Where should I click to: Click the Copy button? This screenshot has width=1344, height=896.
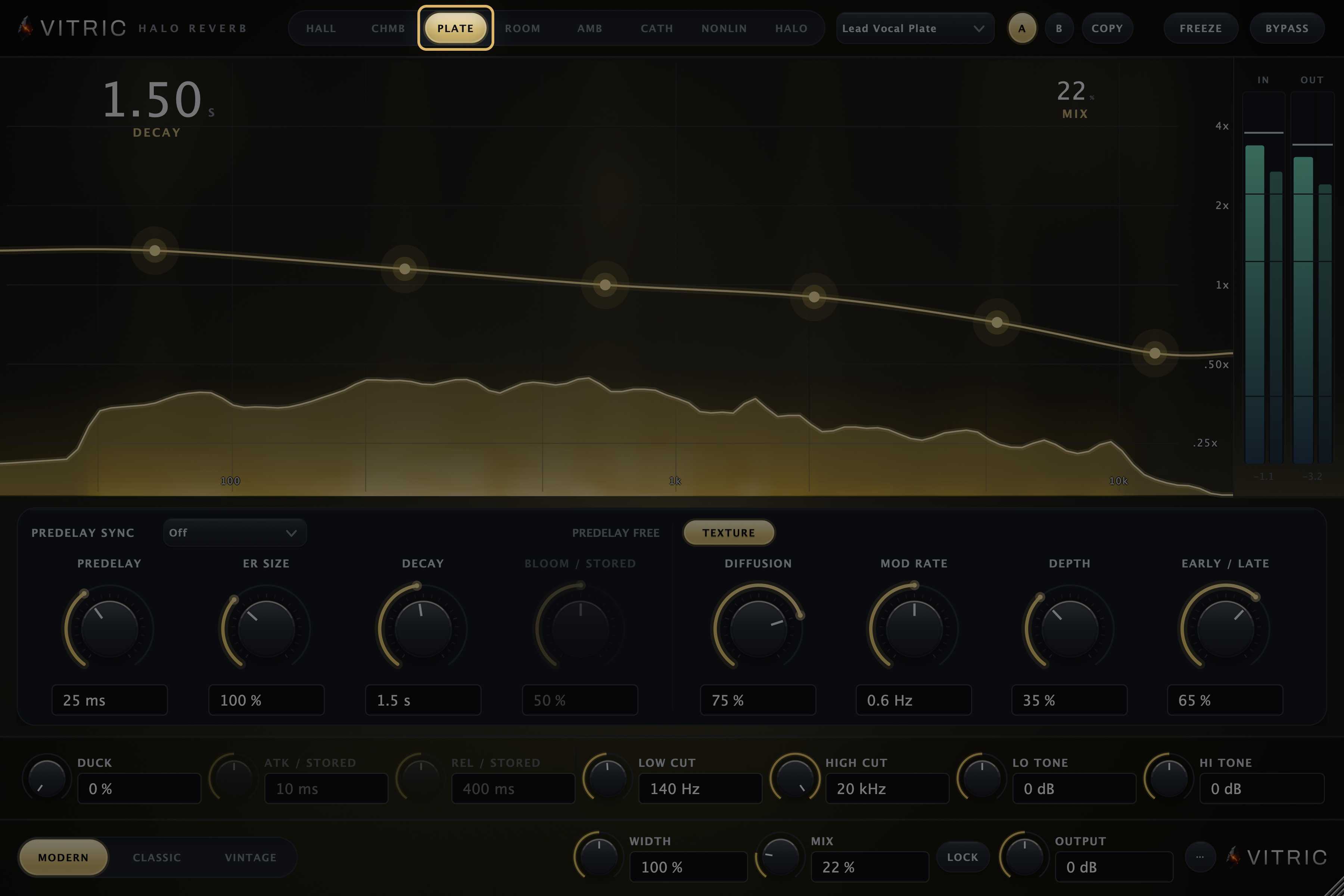[1107, 28]
